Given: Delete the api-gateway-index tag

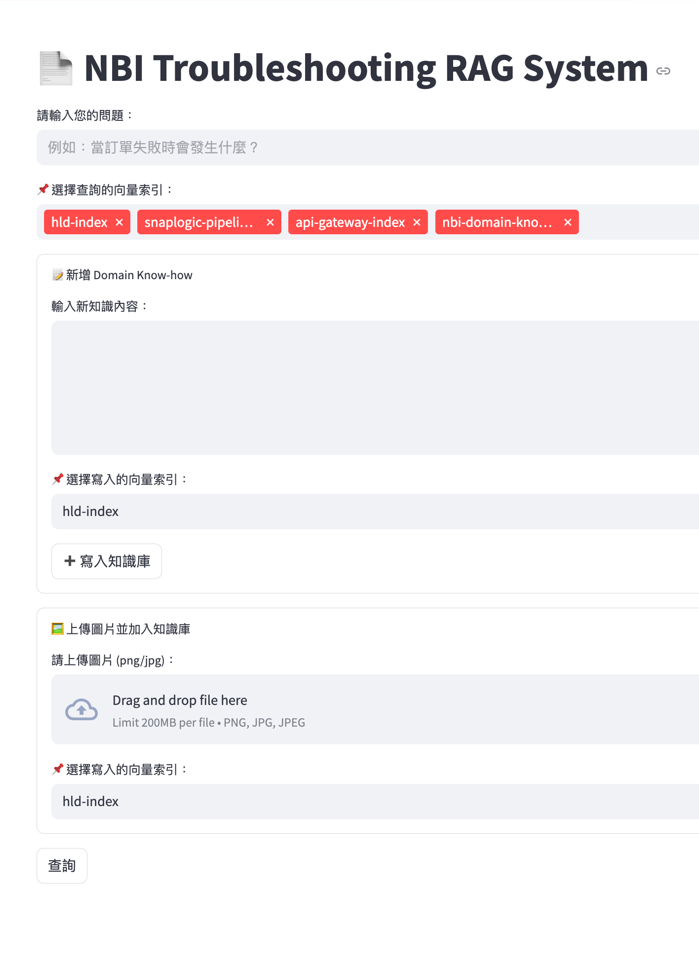Looking at the screenshot, I should click(417, 222).
